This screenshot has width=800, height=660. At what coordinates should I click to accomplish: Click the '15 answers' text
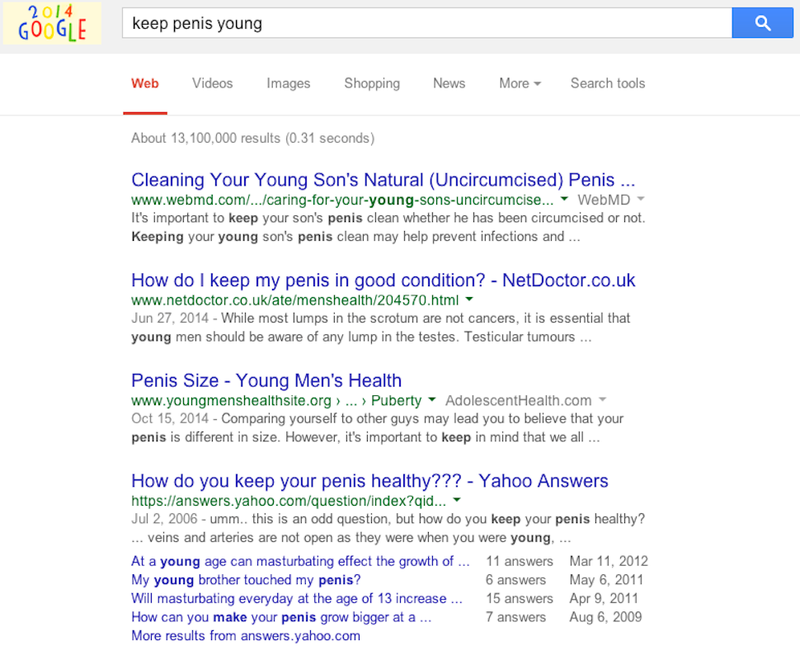(519, 598)
